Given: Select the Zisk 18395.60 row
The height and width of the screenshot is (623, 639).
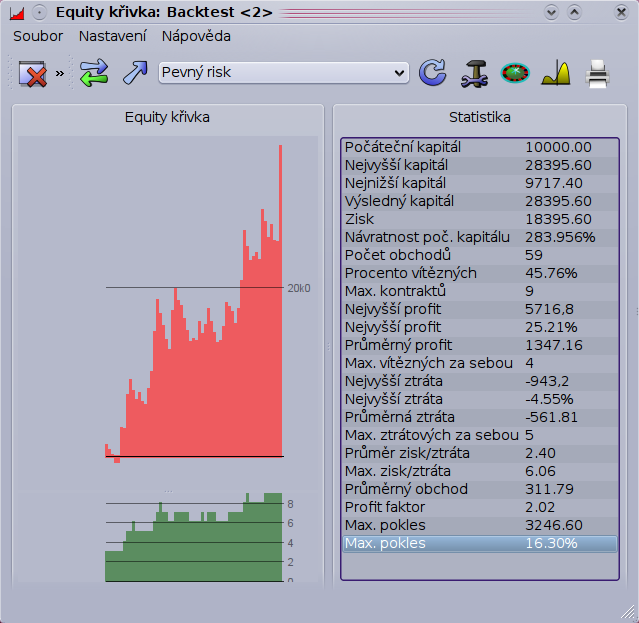Looking at the screenshot, I should tap(480, 219).
